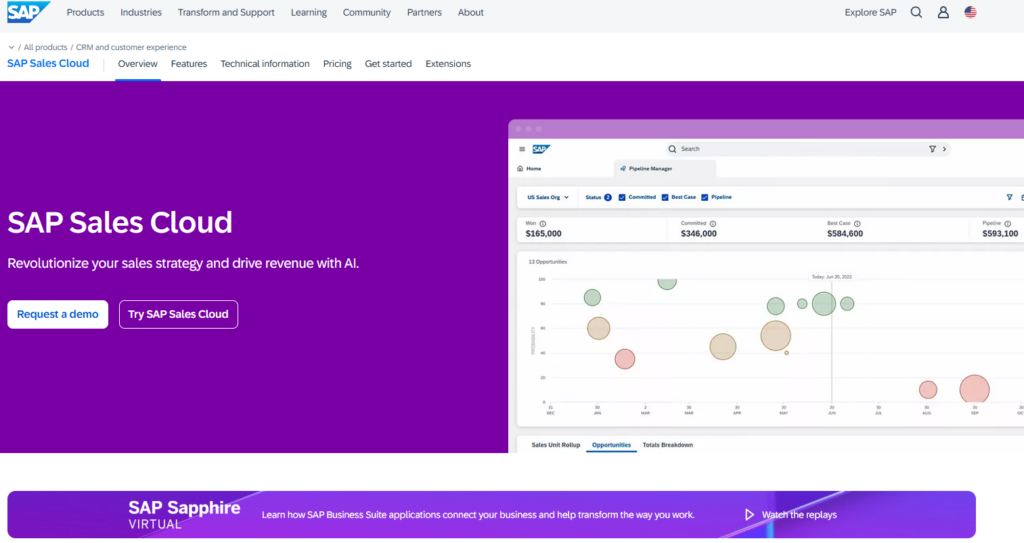Expand the chevron right of search filter
1024x543 pixels.
click(x=944, y=149)
